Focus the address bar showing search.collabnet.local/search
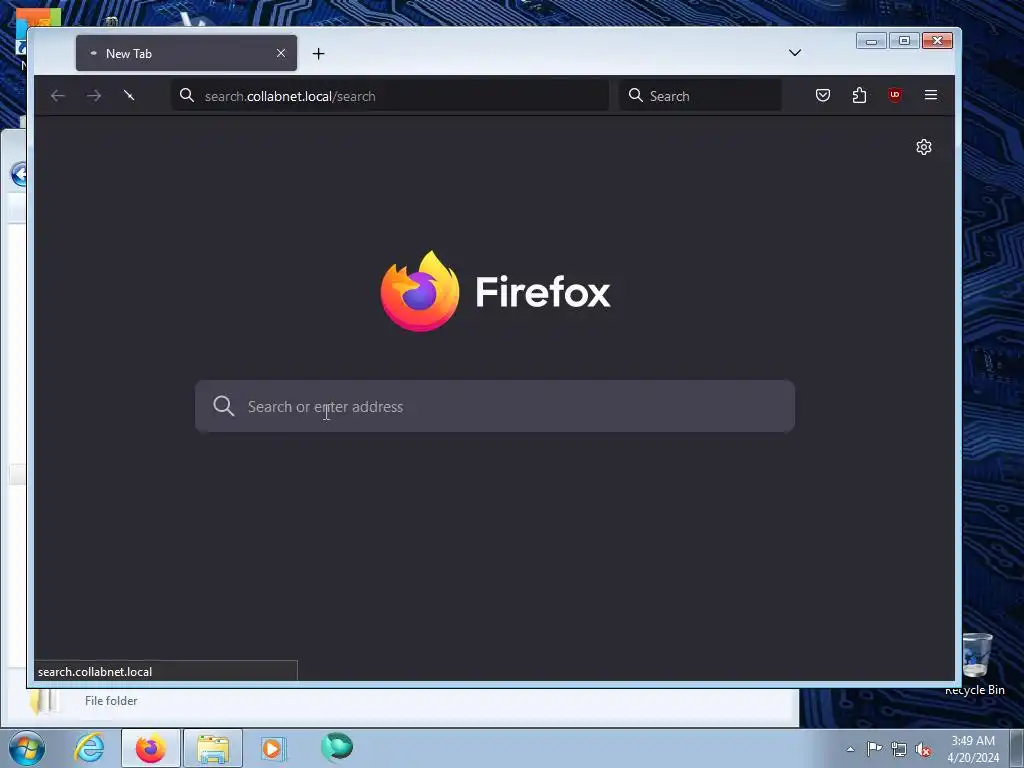 pyautogui.click(x=390, y=96)
